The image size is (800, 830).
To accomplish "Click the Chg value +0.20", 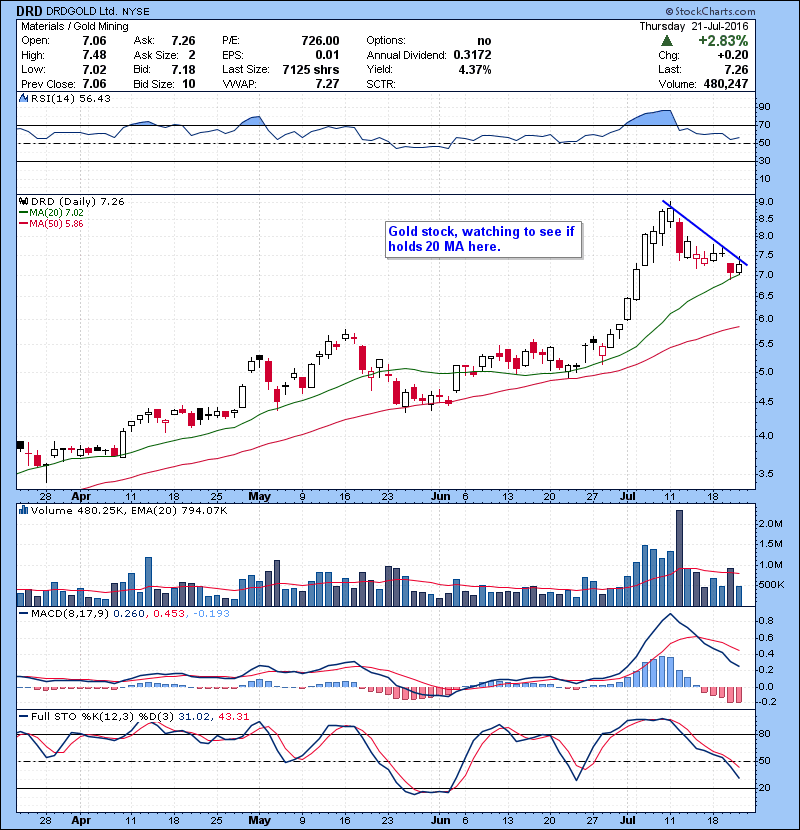I will tap(733, 55).
